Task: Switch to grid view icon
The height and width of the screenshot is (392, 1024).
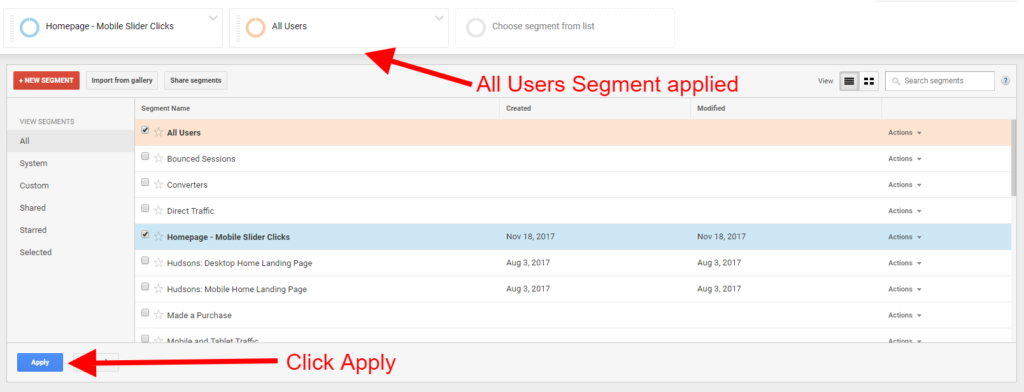Action: 869,81
